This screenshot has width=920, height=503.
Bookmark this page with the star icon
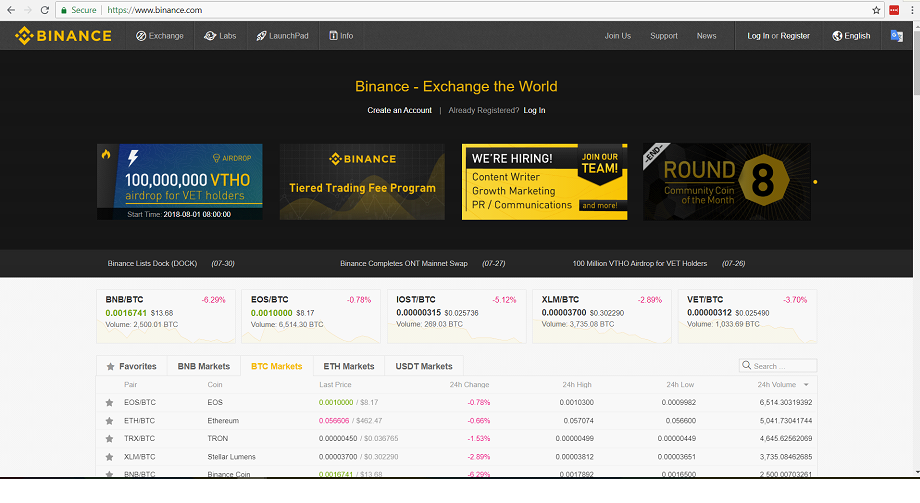click(876, 9)
